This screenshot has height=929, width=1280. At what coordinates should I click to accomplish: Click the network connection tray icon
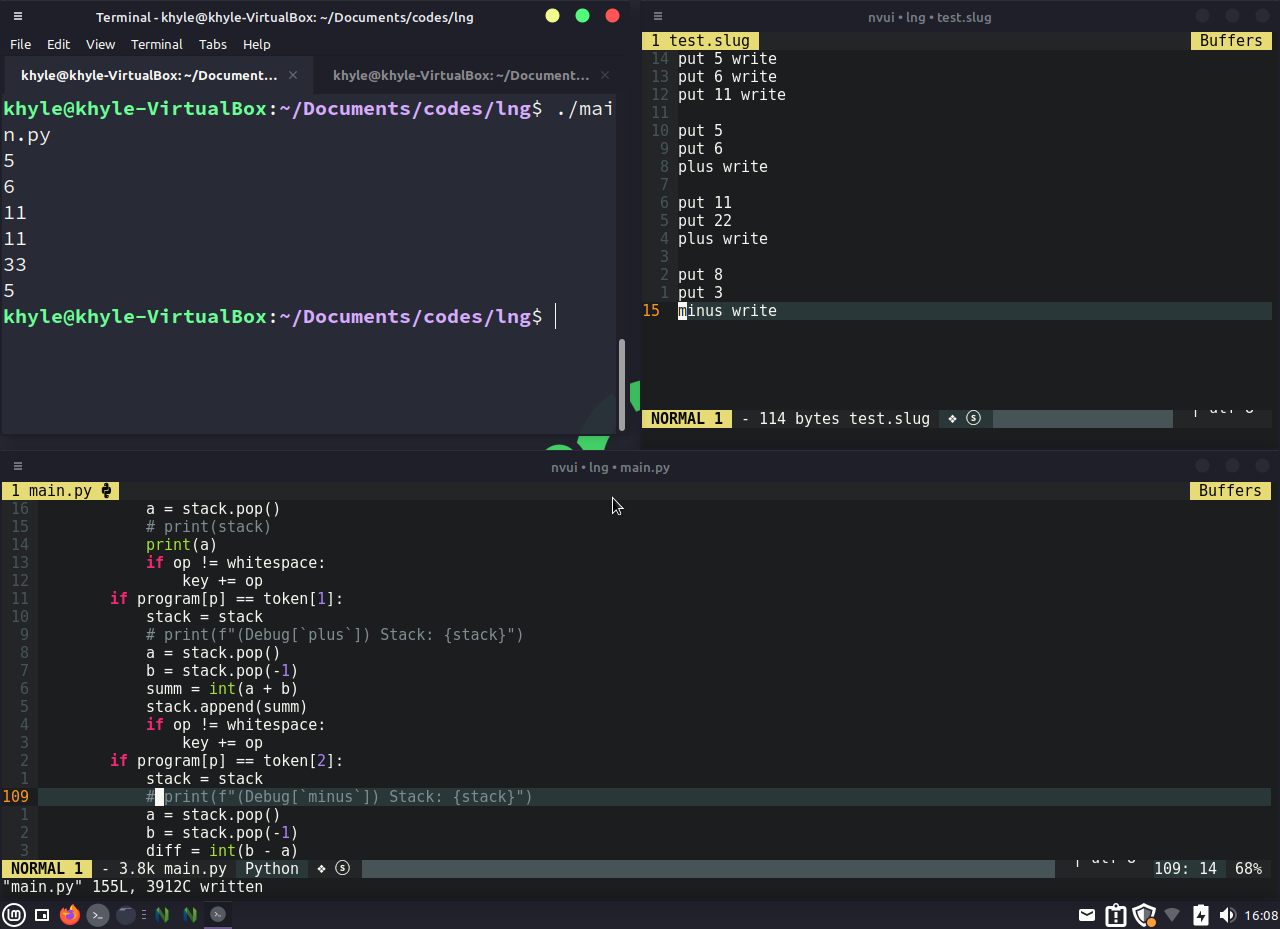pyautogui.click(x=1173, y=914)
